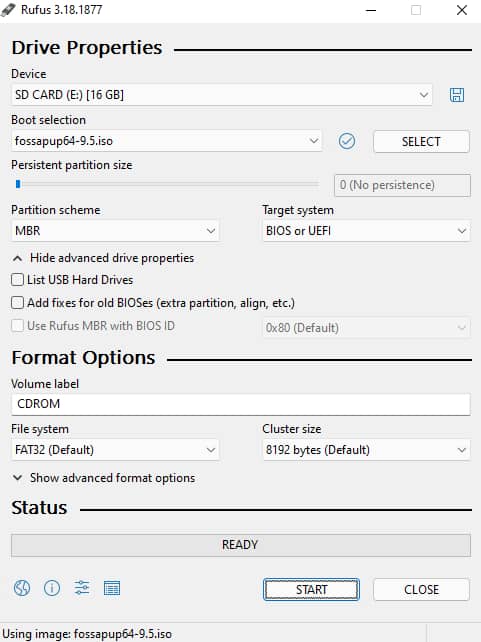
Task: Click the START button
Action: click(x=311, y=590)
